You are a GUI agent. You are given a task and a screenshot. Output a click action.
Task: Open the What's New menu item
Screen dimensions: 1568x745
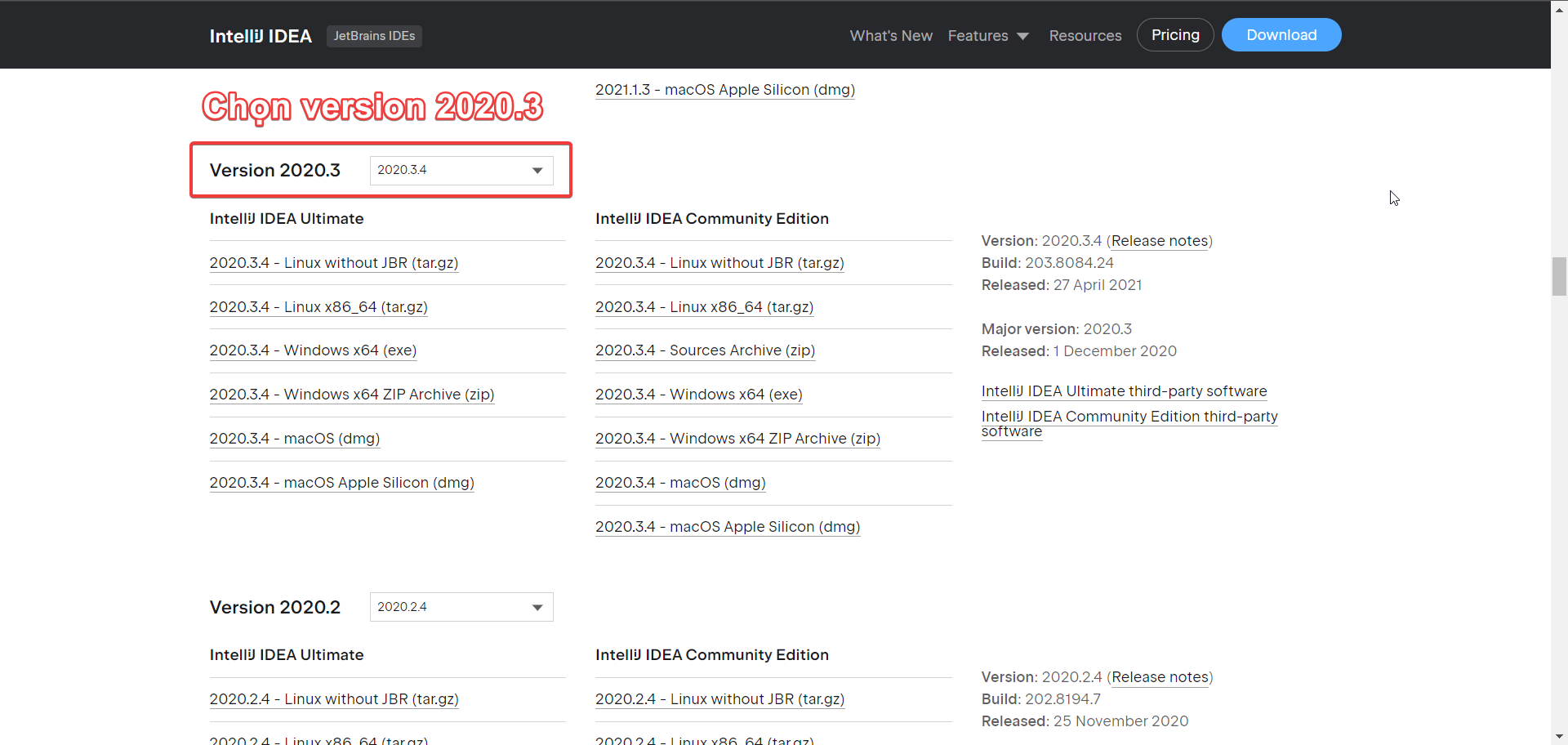click(891, 36)
